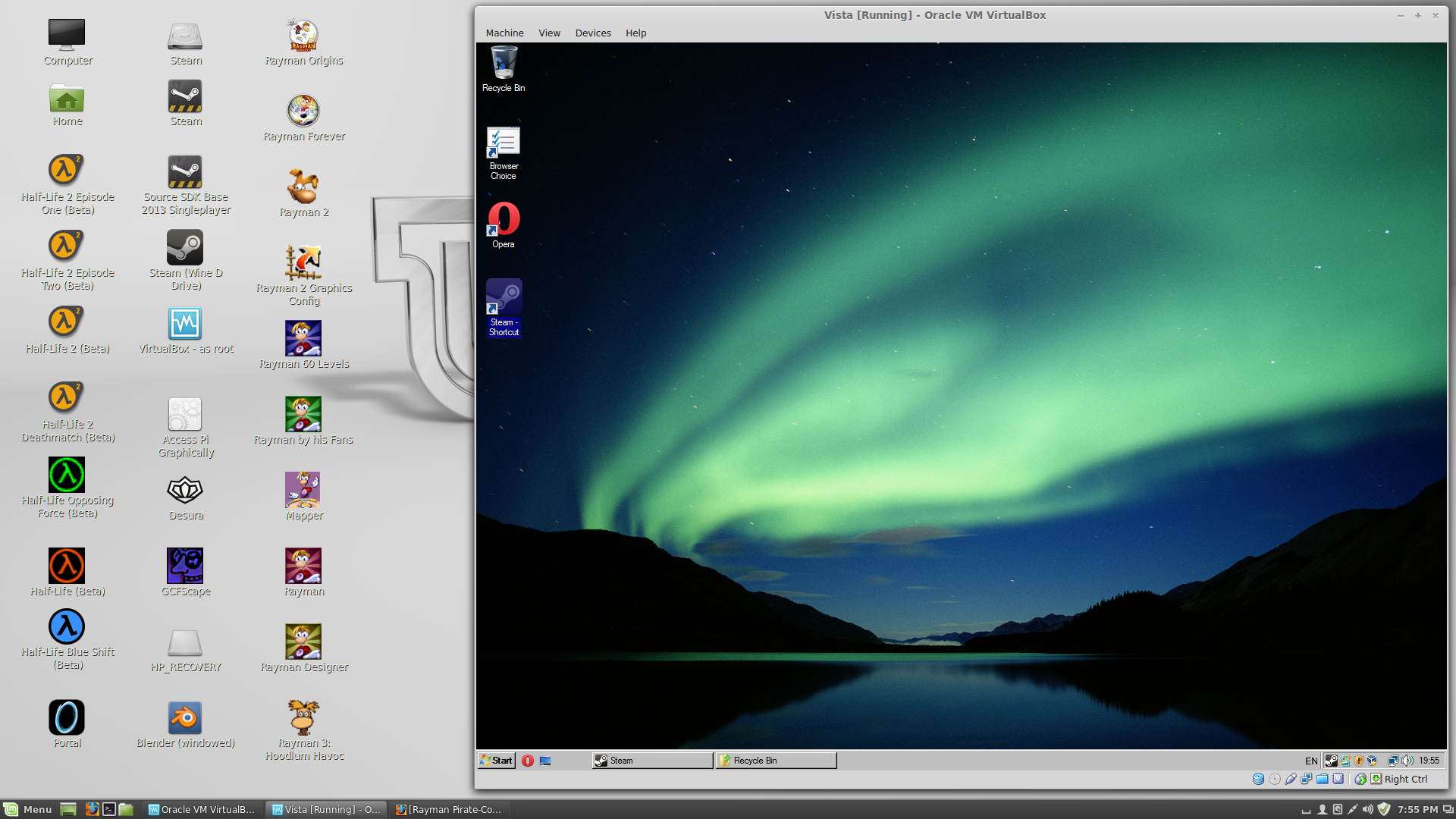Switch to Rayman Pirate-Co... taskbar window
1456x819 pixels.
click(x=449, y=809)
